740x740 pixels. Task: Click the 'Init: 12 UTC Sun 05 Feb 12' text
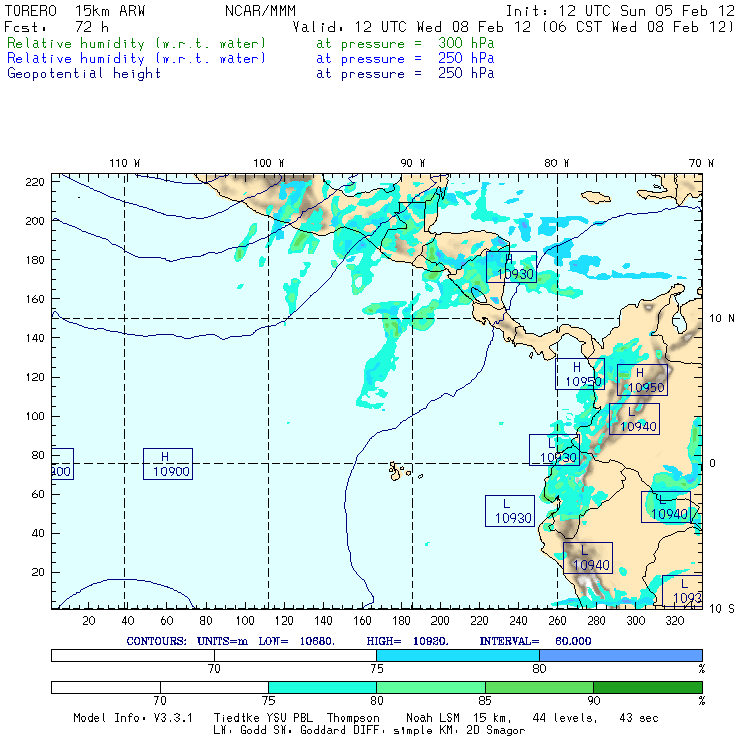tap(620, 11)
